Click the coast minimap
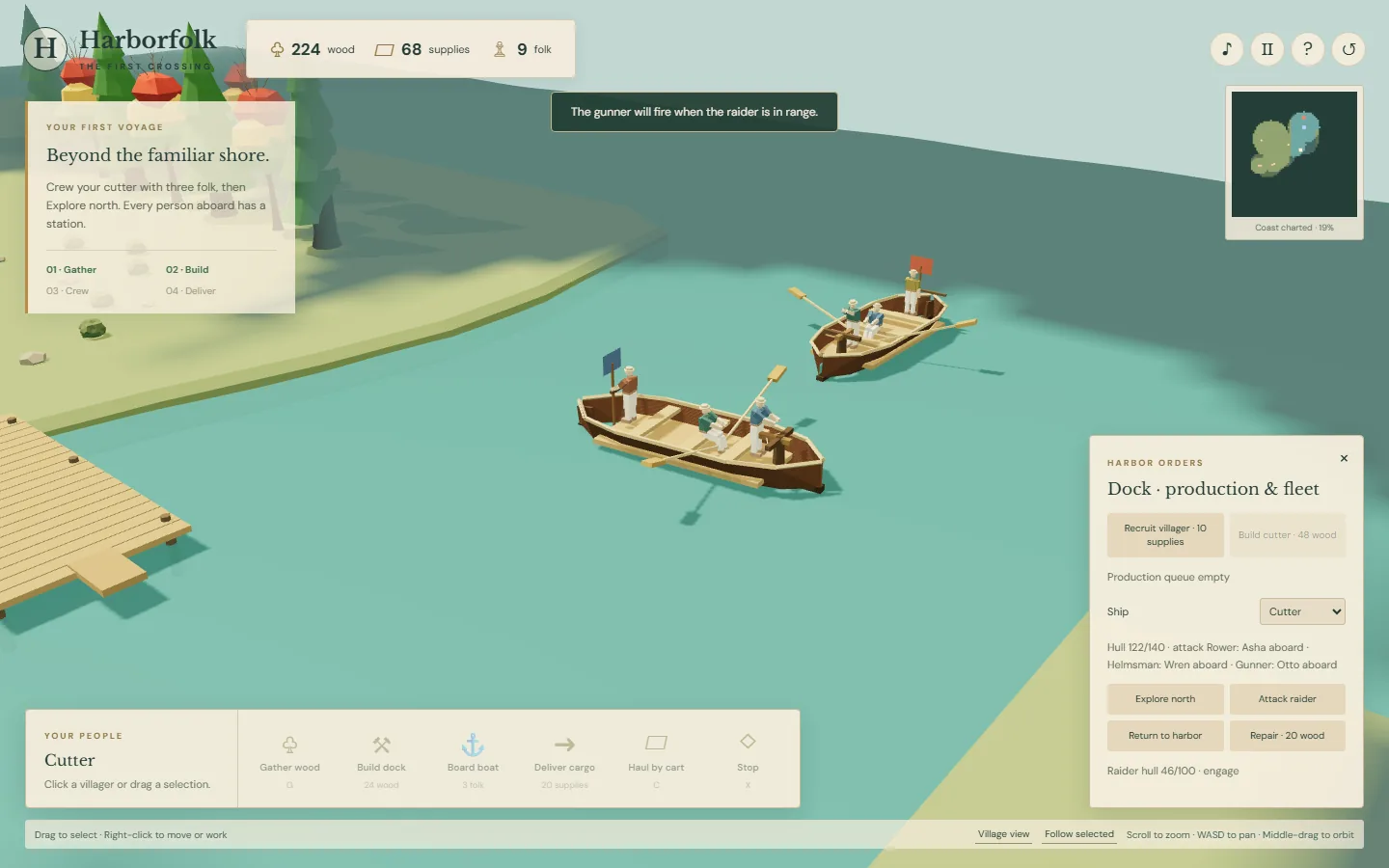Image resolution: width=1389 pixels, height=868 pixels. tap(1294, 154)
